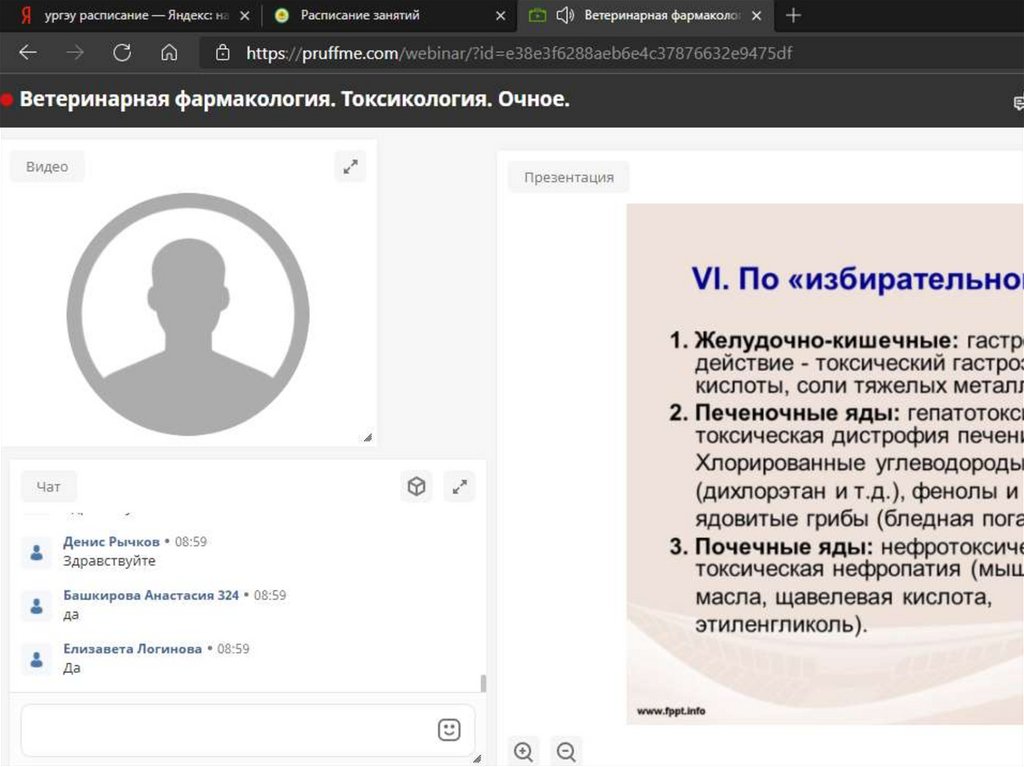Click the Чат panel label
Screen dimensions: 1024x767
[x=49, y=486]
